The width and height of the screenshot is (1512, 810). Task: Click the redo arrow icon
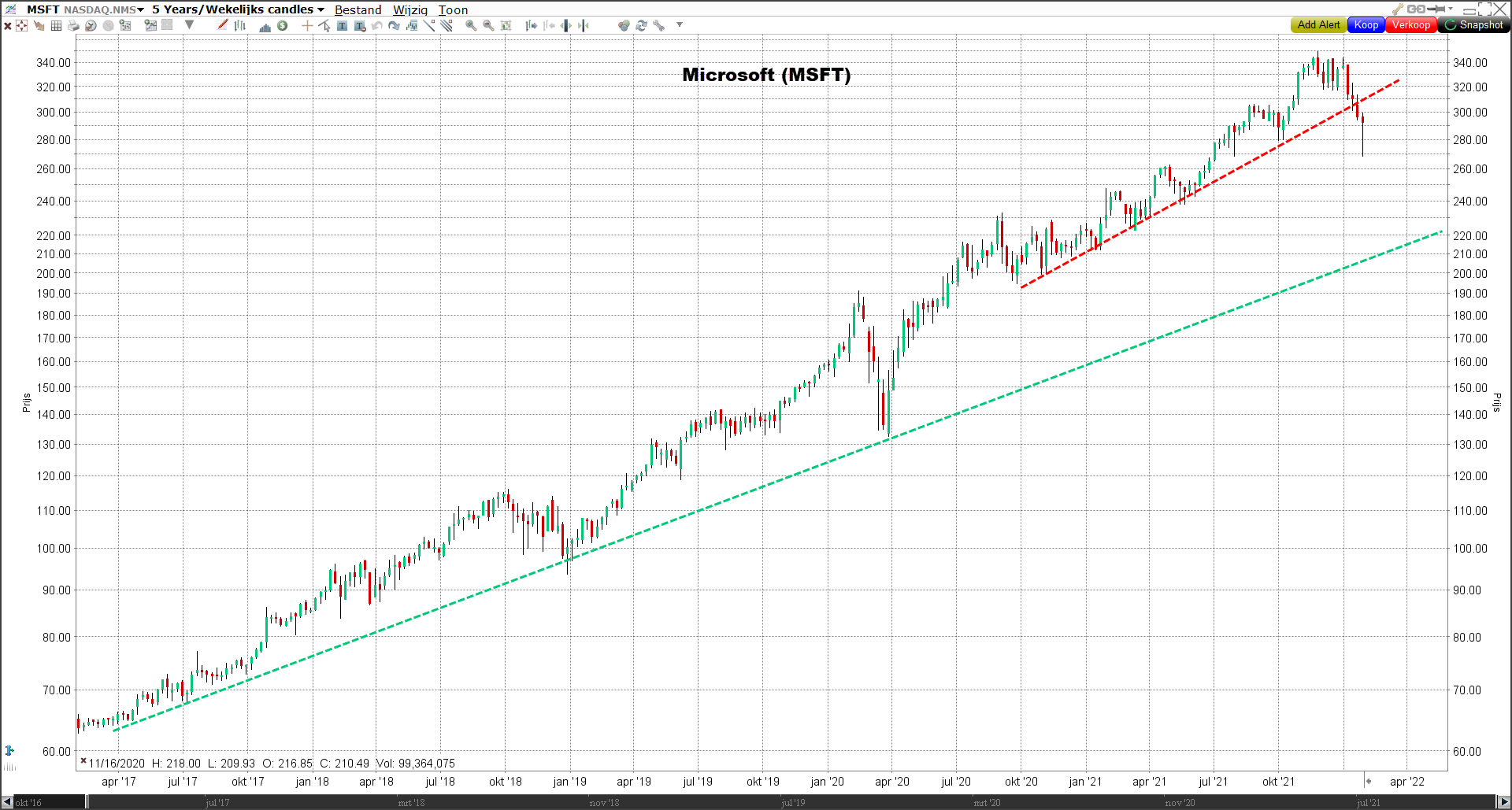click(x=394, y=26)
